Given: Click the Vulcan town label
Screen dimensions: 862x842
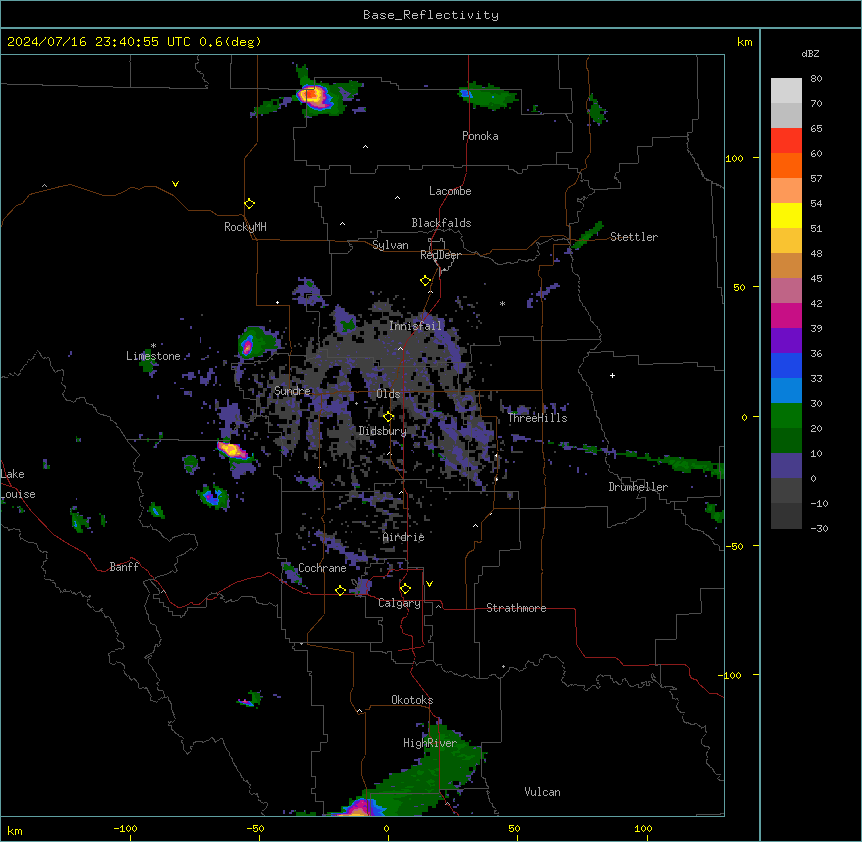Looking at the screenshot, I should 543,792.
